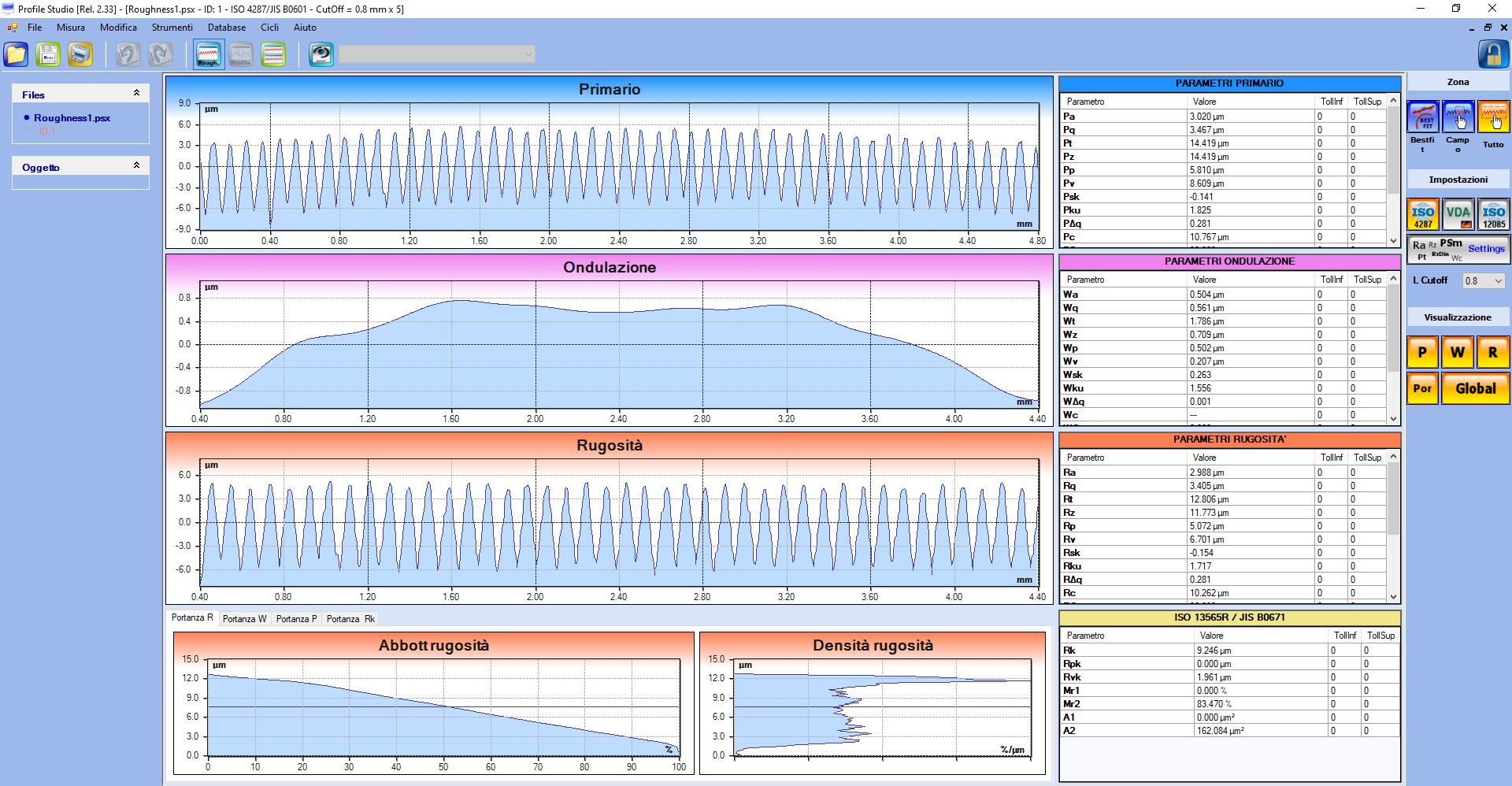The width and height of the screenshot is (1512, 786).
Task: Toggle the R roughness view button
Action: pos(1493,353)
